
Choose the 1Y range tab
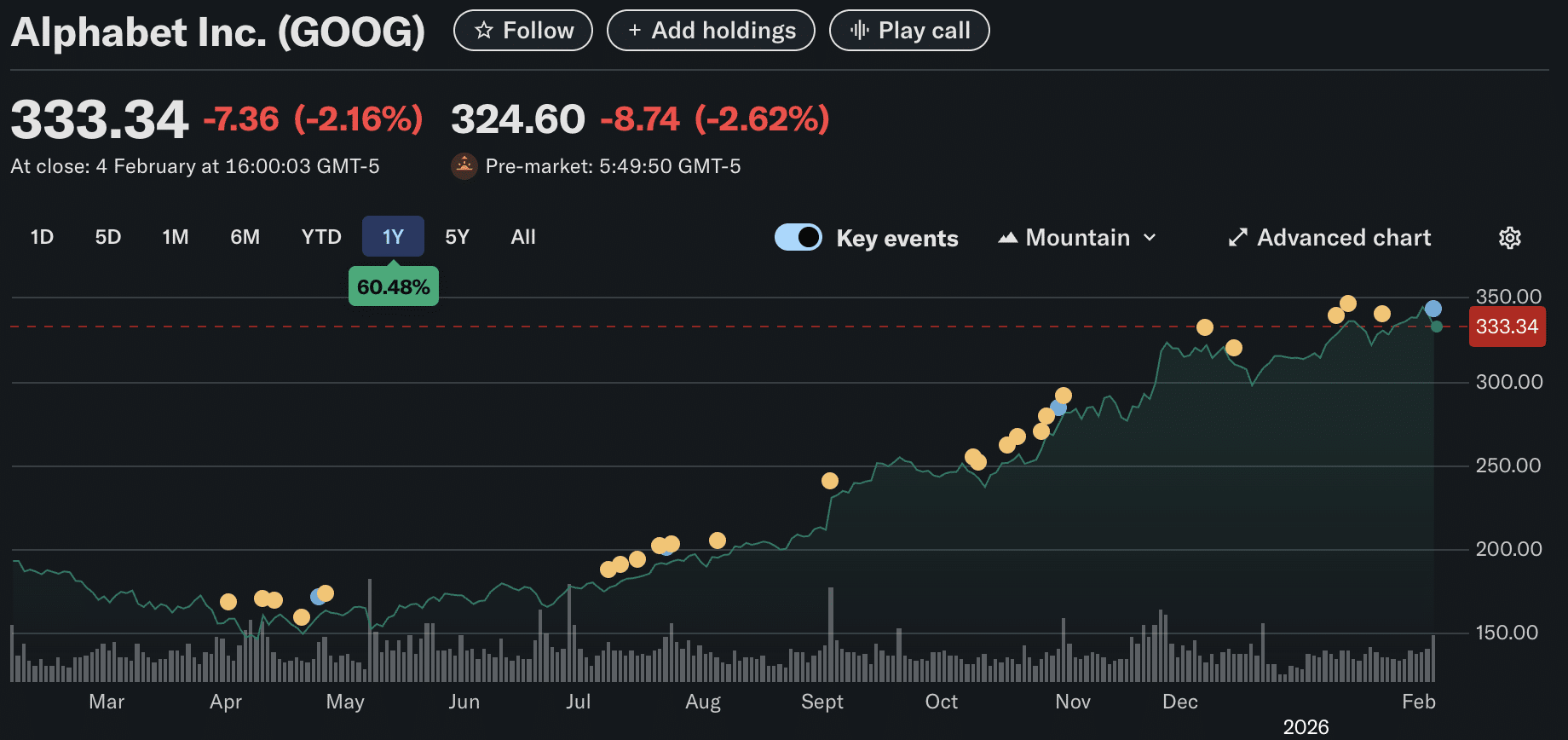[393, 236]
